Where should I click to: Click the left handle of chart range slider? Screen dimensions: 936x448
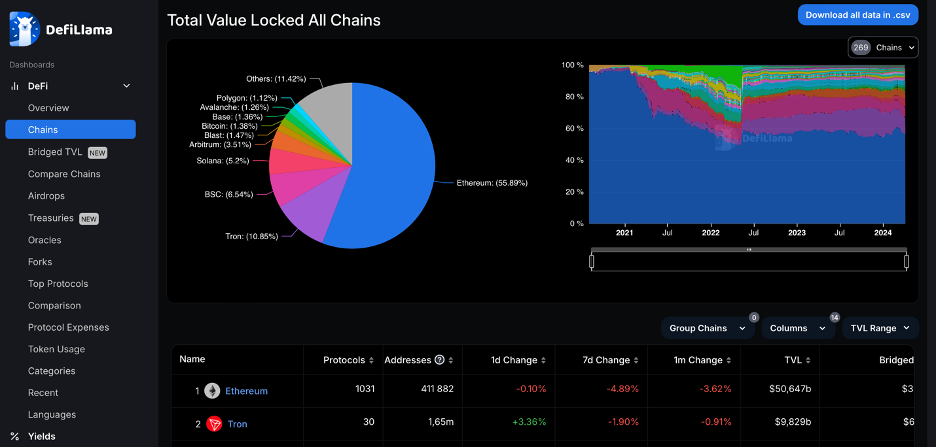[x=592, y=262]
